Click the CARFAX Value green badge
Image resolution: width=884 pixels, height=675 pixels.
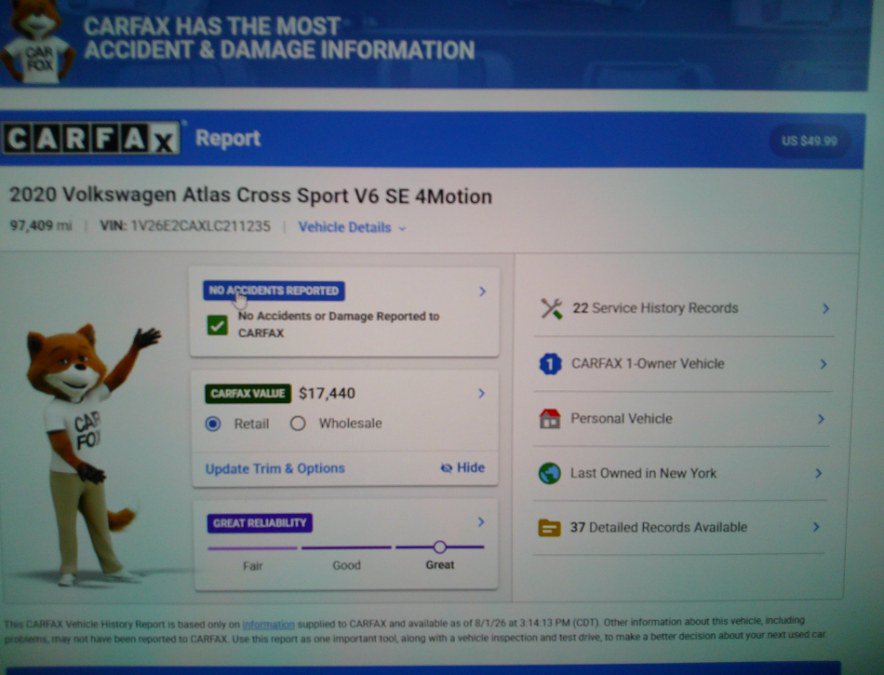pyautogui.click(x=248, y=394)
